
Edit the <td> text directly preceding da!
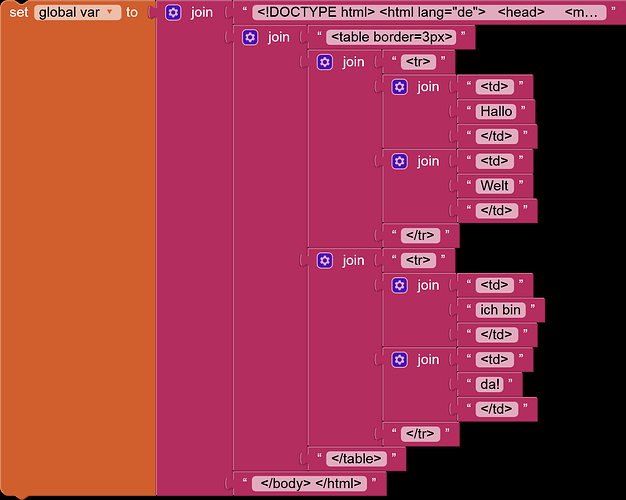click(x=494, y=359)
